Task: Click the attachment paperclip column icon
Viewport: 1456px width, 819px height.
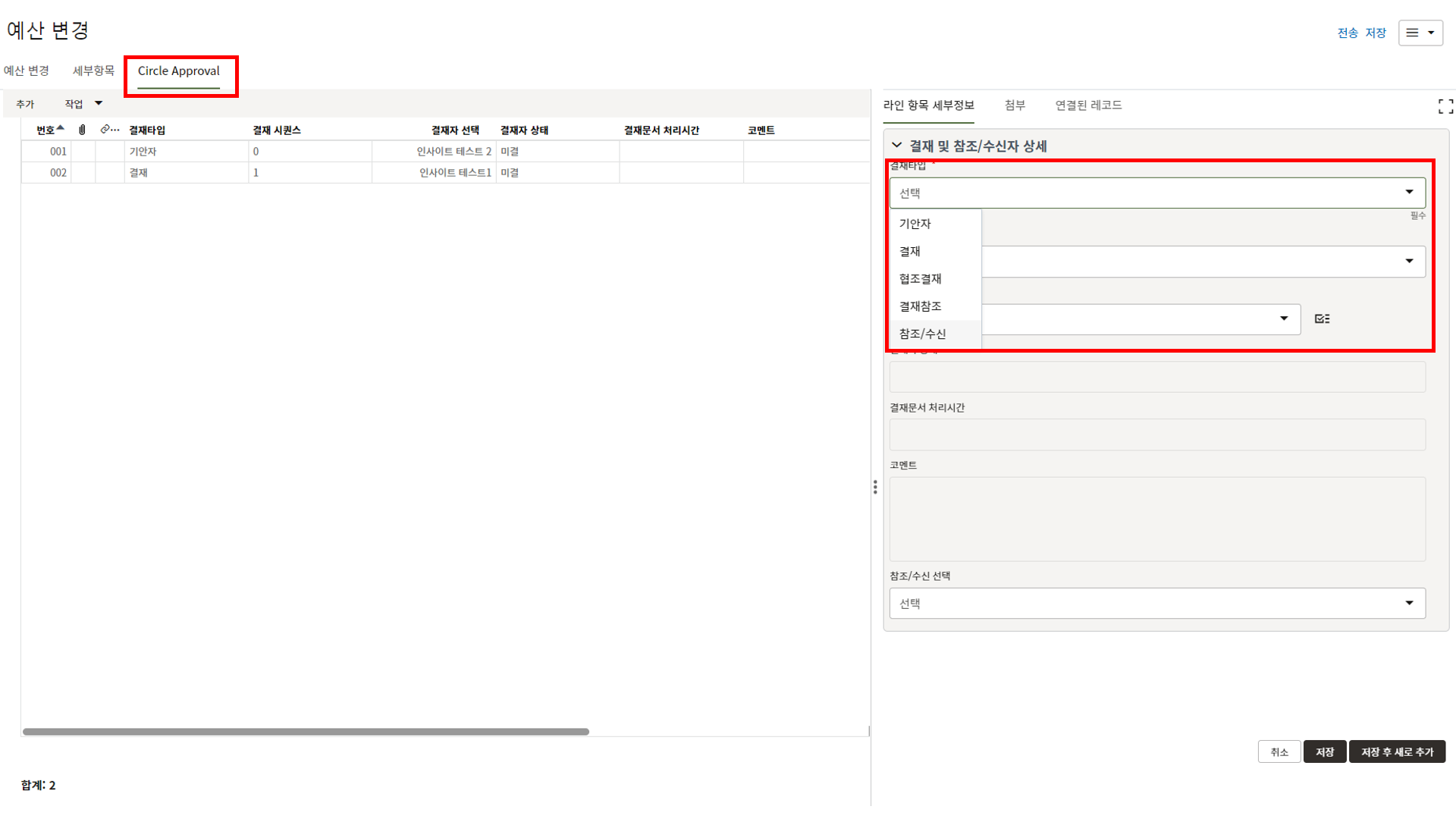Action: pos(83,130)
